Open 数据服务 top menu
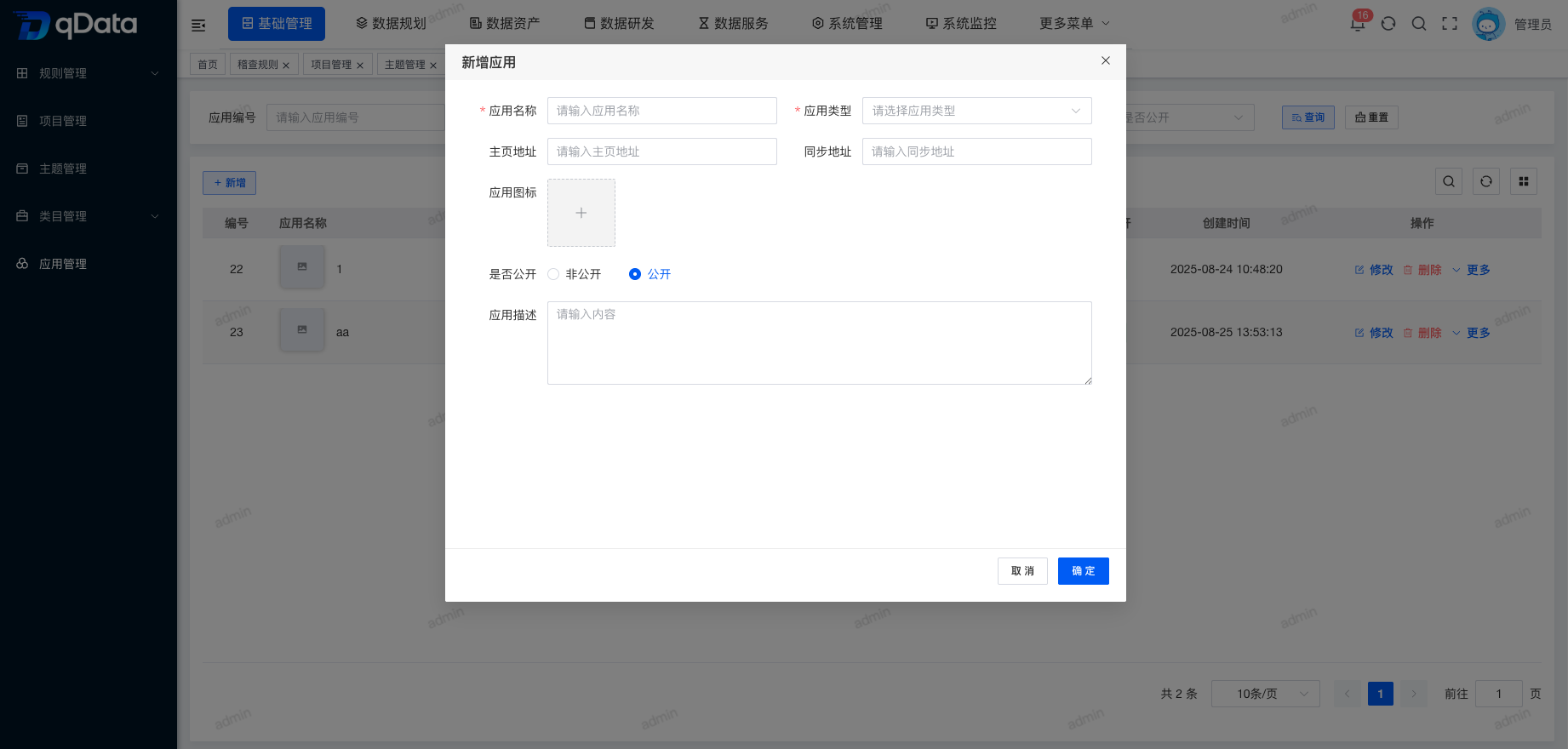 click(733, 24)
